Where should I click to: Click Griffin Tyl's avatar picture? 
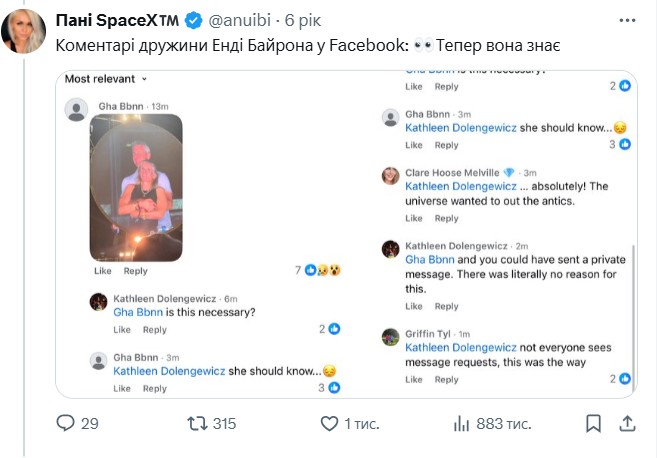coord(390,337)
